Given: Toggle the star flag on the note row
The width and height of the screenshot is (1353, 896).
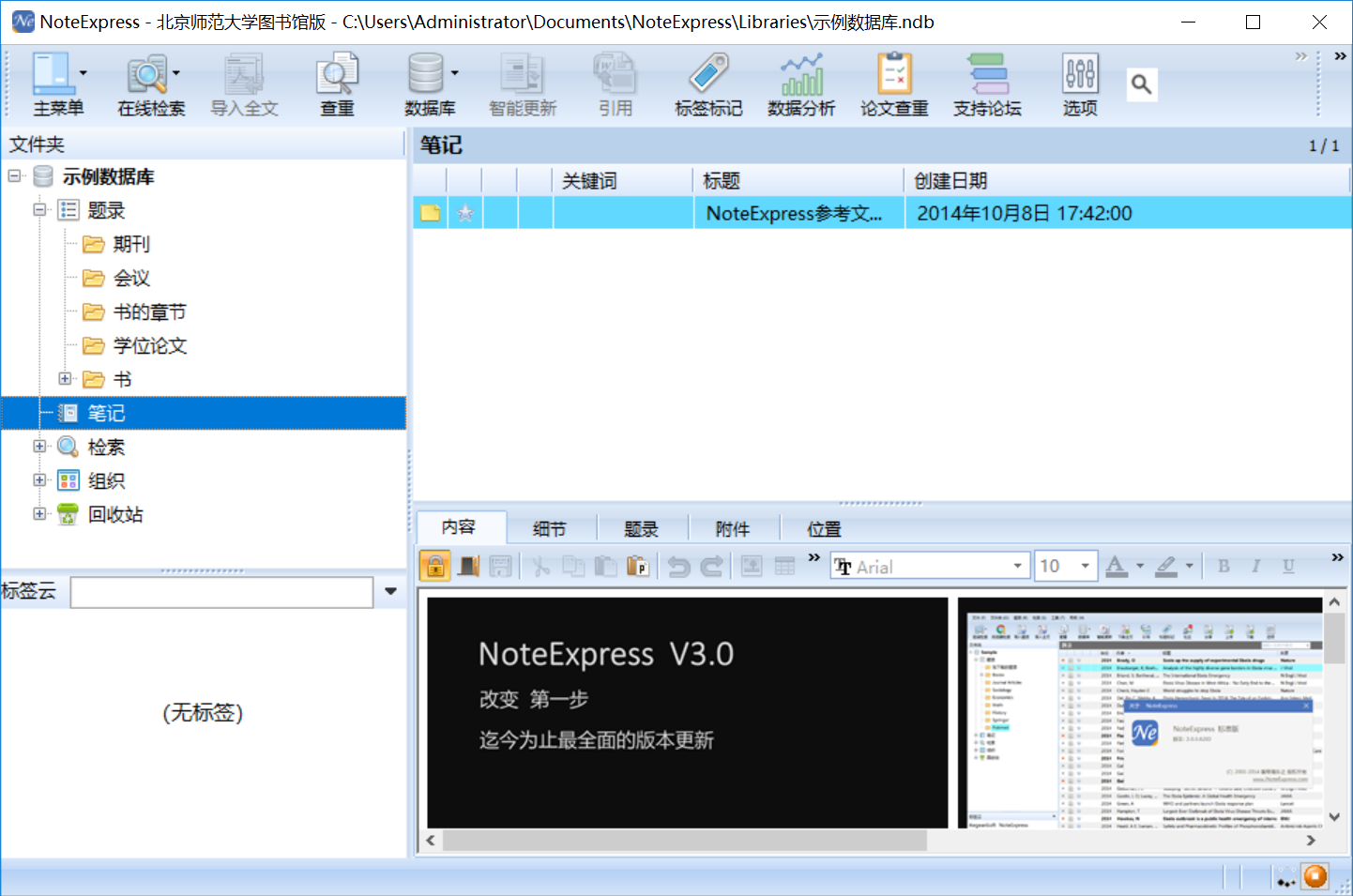Looking at the screenshot, I should tap(465, 213).
